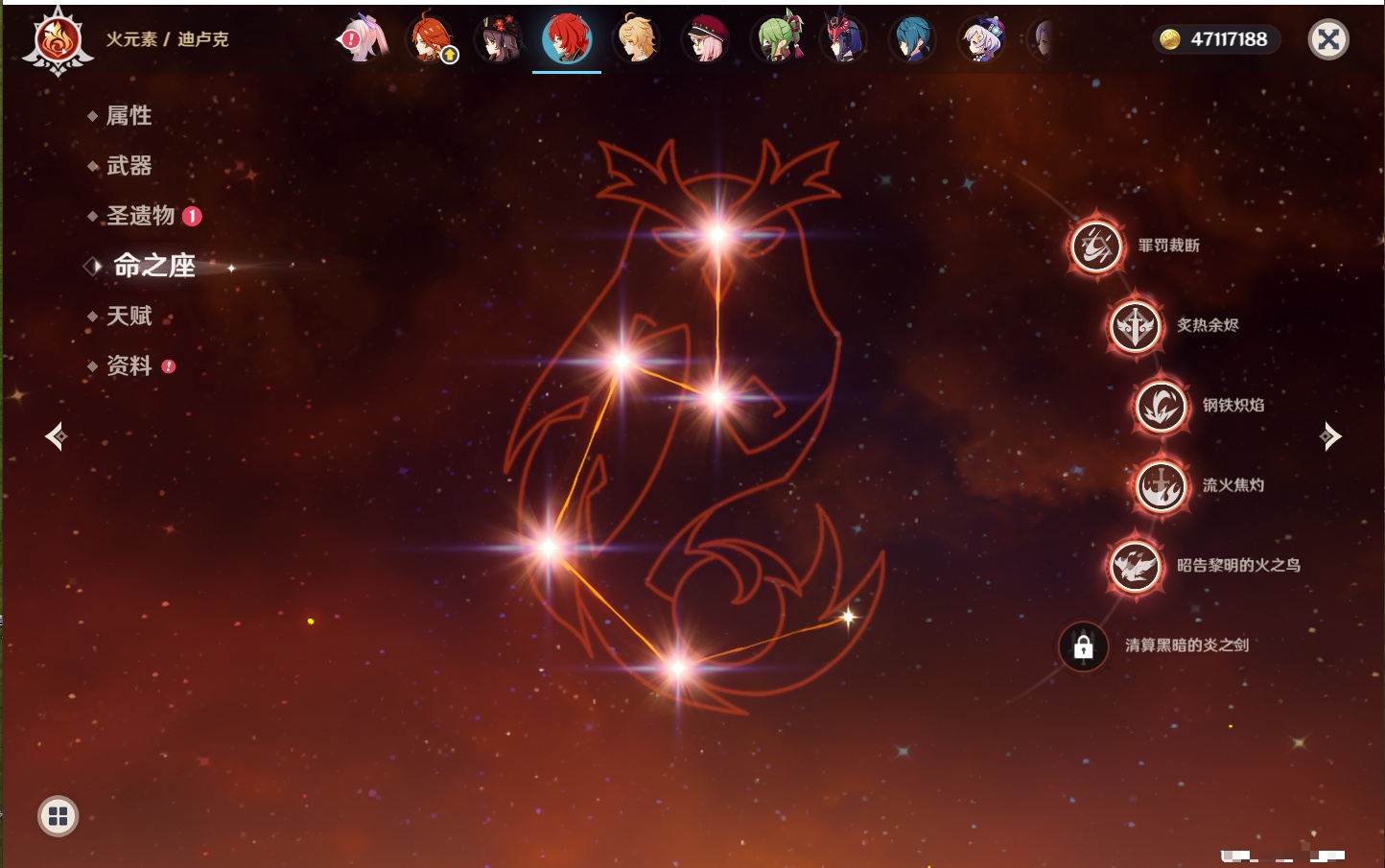The width and height of the screenshot is (1385, 868).
Task: Click the 钢铁炽焰 label text
Action: [1233, 405]
